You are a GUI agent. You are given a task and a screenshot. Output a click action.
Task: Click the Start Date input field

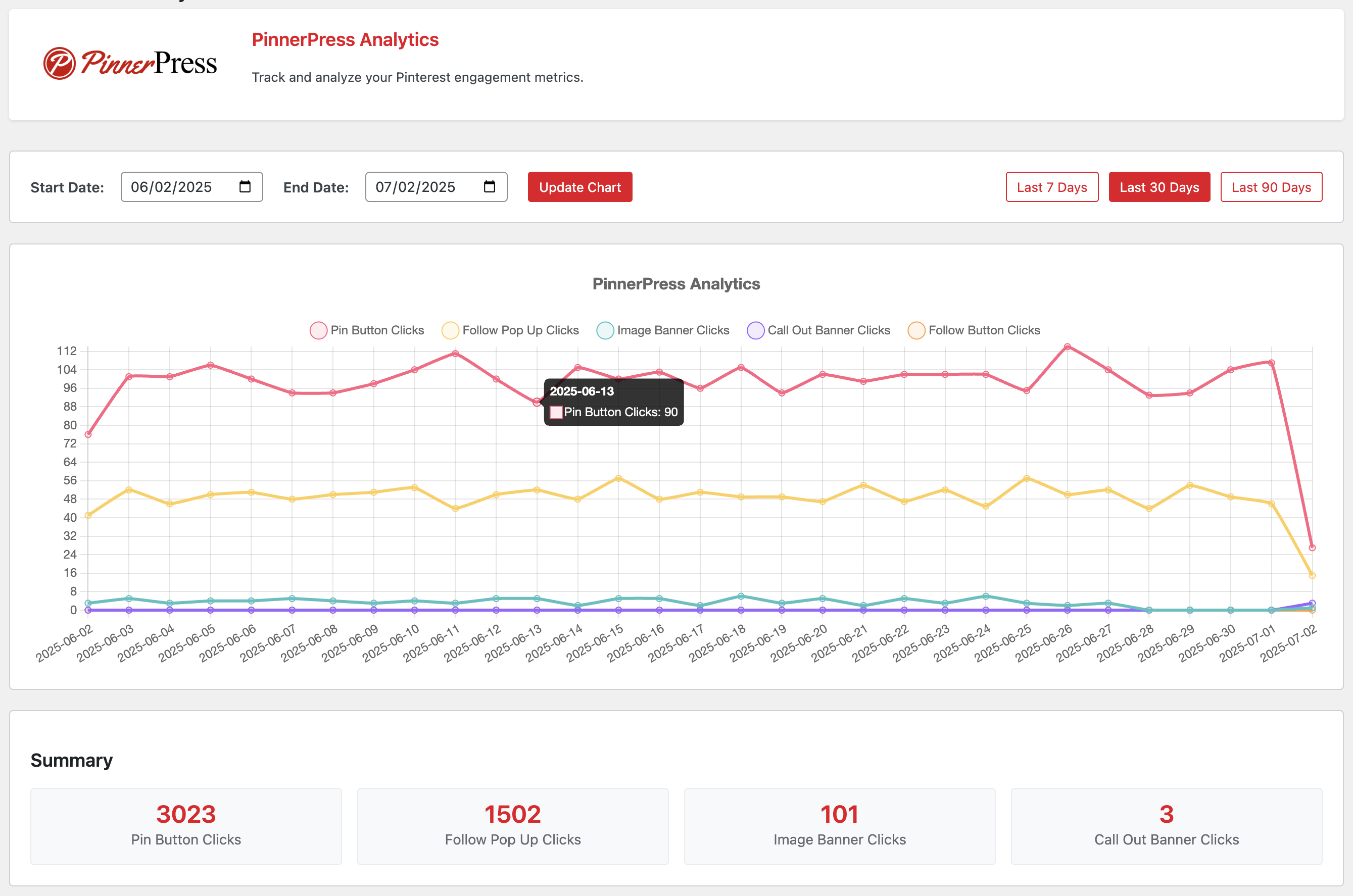[171, 187]
